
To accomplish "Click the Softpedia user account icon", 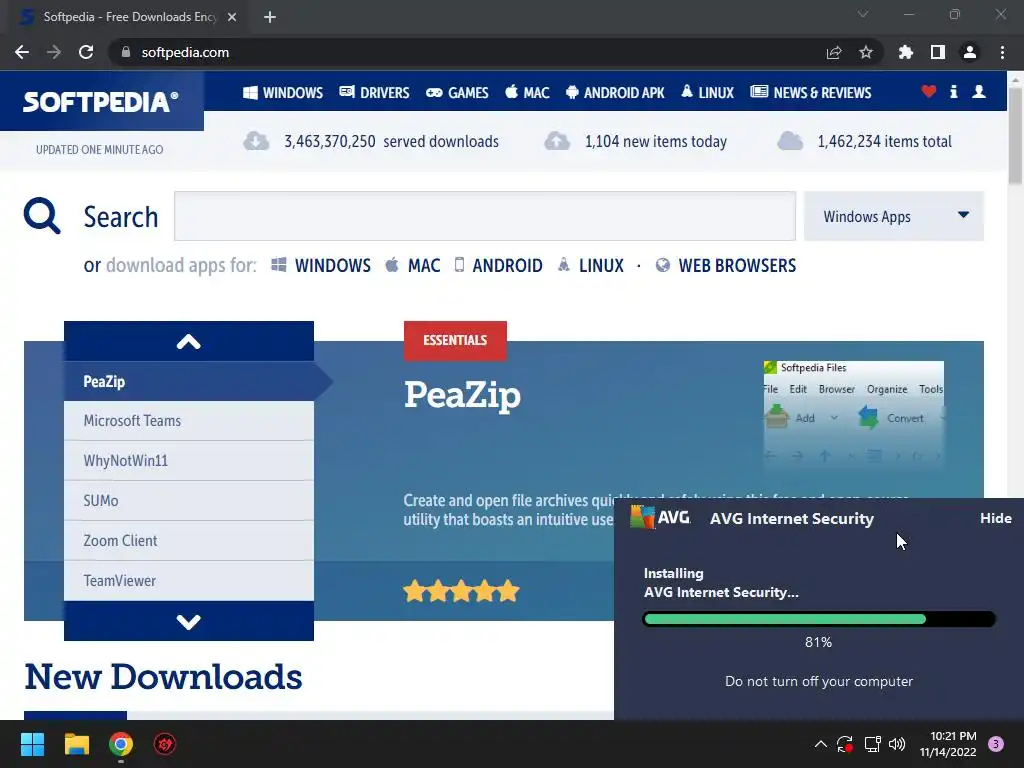I will 979,91.
